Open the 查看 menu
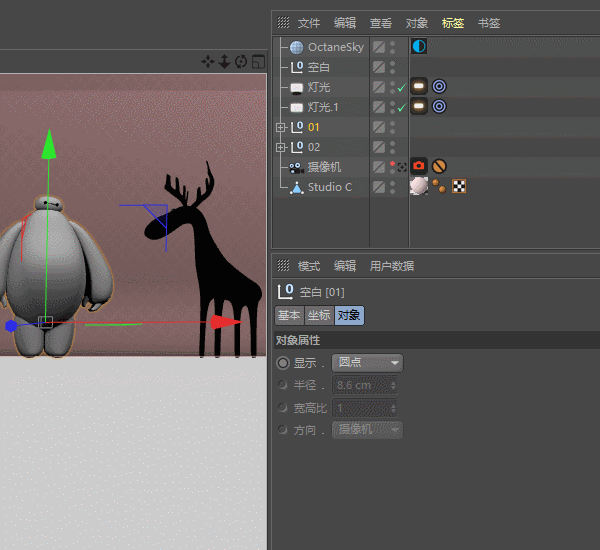The width and height of the screenshot is (600, 550). pyautogui.click(x=381, y=23)
